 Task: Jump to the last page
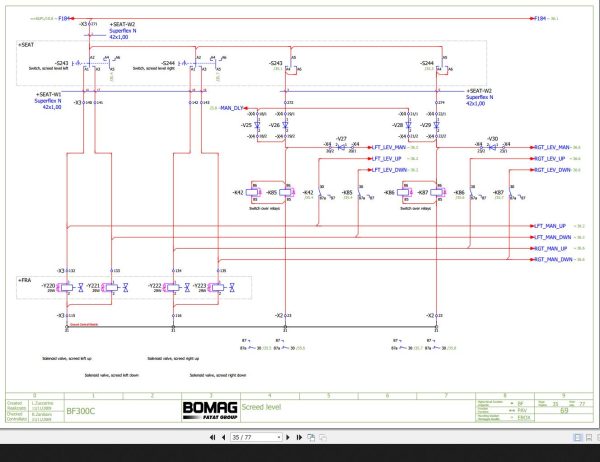point(299,437)
